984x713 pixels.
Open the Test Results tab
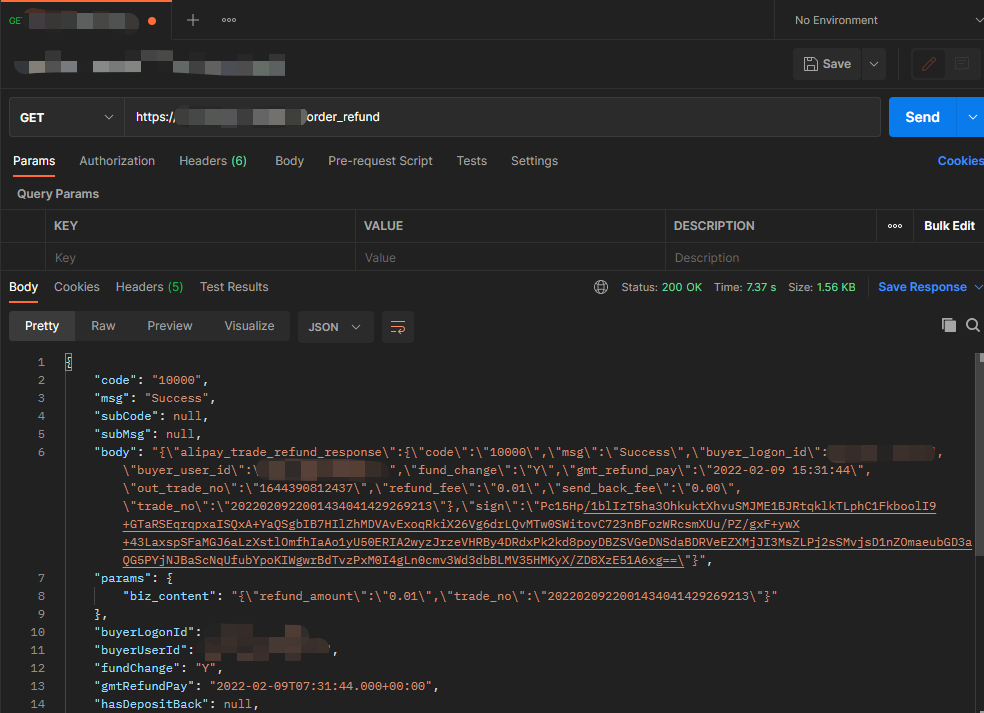click(234, 287)
